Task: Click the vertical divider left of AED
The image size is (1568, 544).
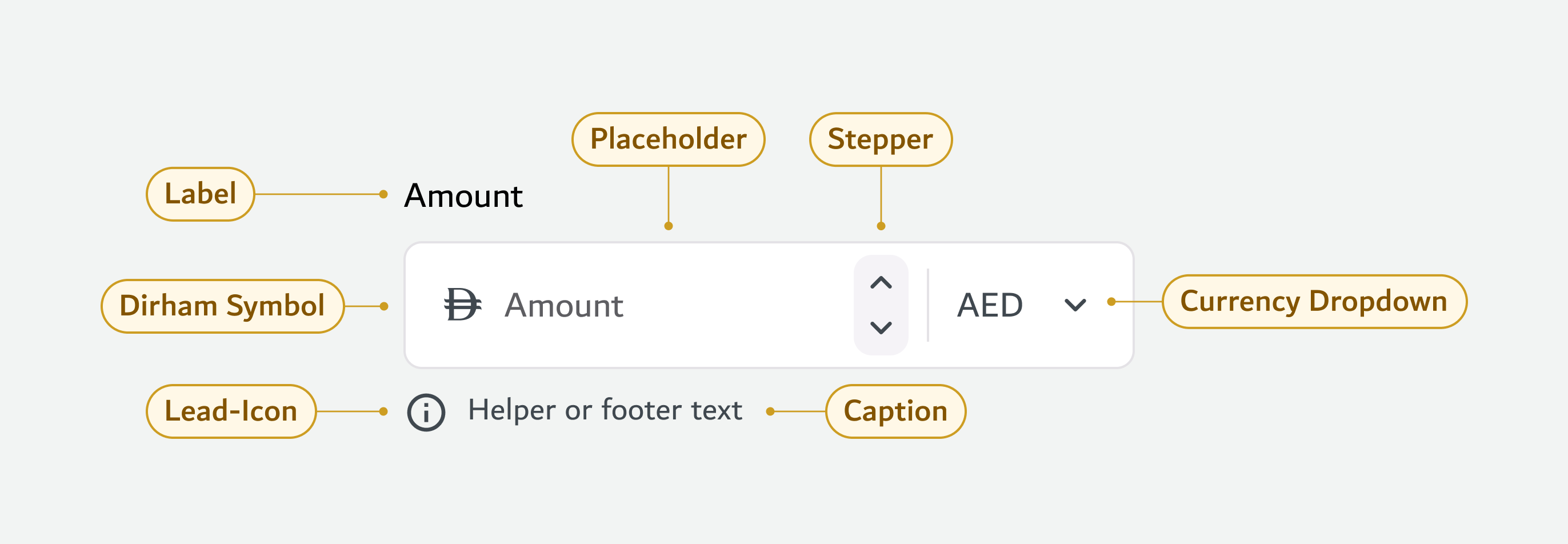Action: [927, 305]
